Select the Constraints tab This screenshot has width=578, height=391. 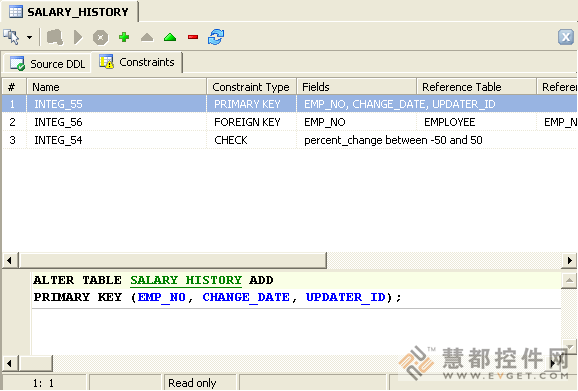(x=137, y=62)
